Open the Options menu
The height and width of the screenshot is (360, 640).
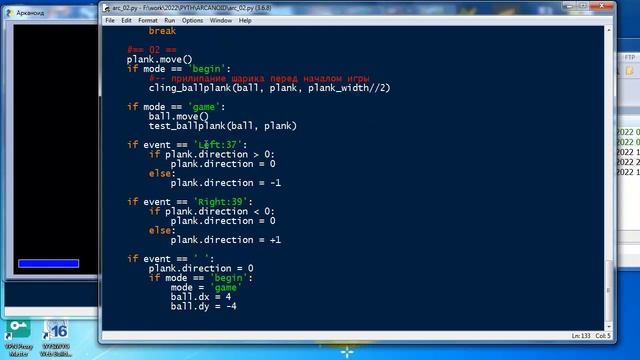(192, 20)
